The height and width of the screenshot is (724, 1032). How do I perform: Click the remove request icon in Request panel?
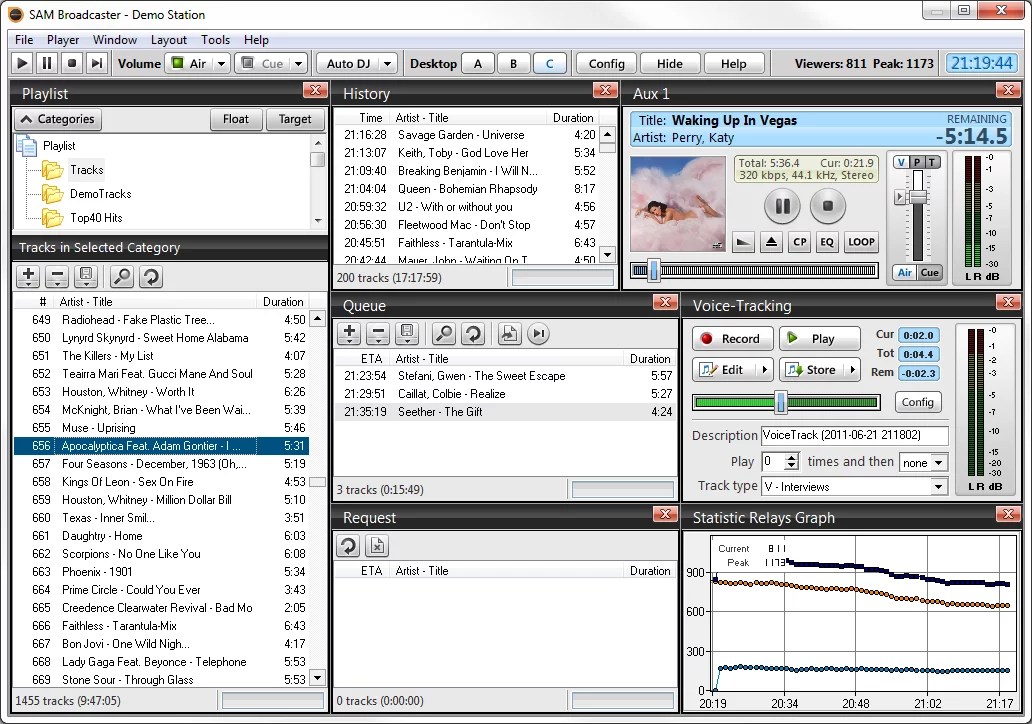(376, 546)
